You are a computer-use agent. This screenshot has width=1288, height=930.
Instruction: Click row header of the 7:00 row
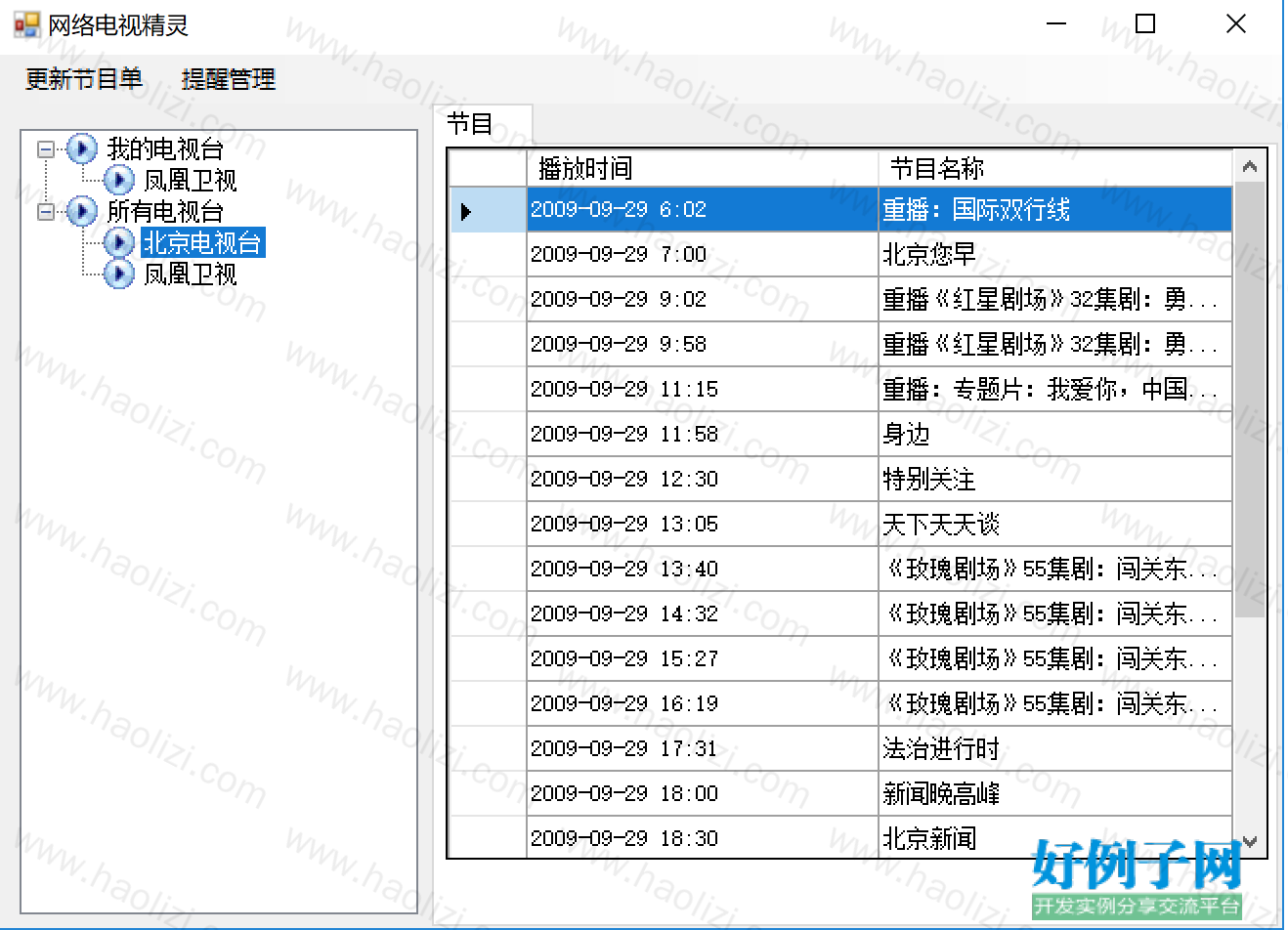(x=488, y=254)
